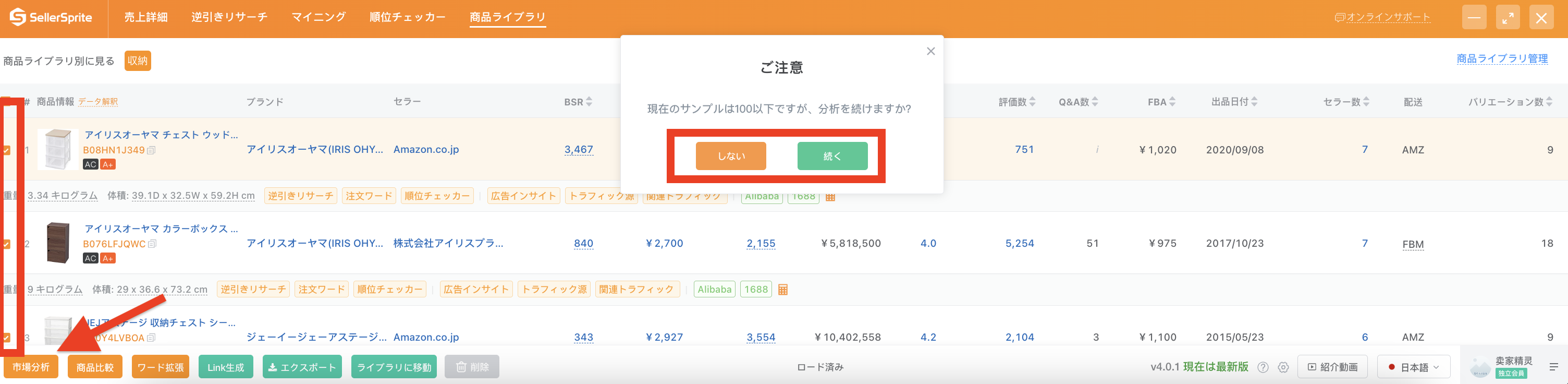Image resolution: width=1568 pixels, height=384 pixels.
Task: Open the grid icon after 1688 in the 9 キログラム row
Action: click(x=783, y=290)
